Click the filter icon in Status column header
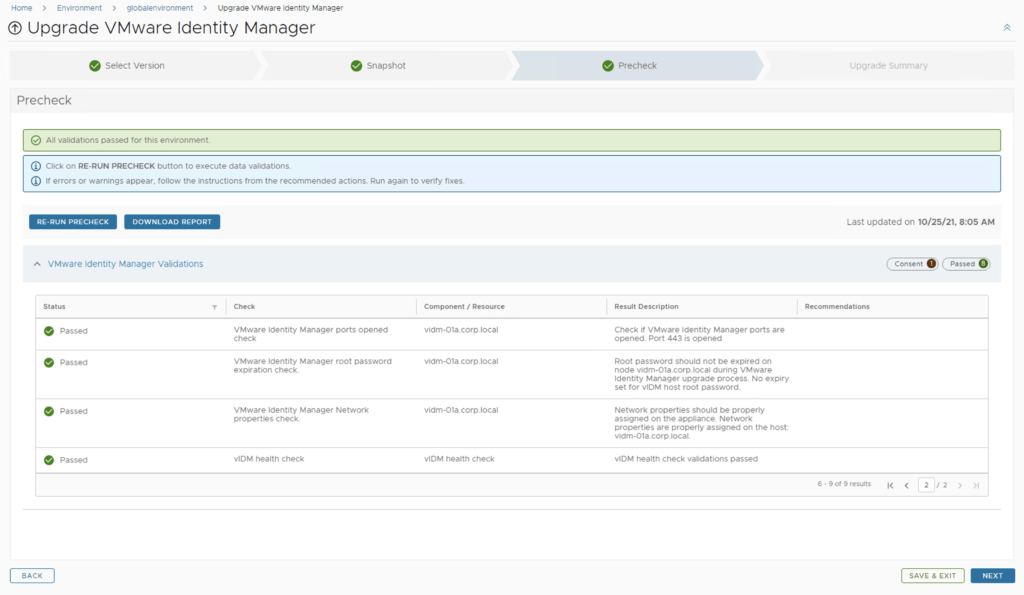1024x595 pixels. click(214, 307)
